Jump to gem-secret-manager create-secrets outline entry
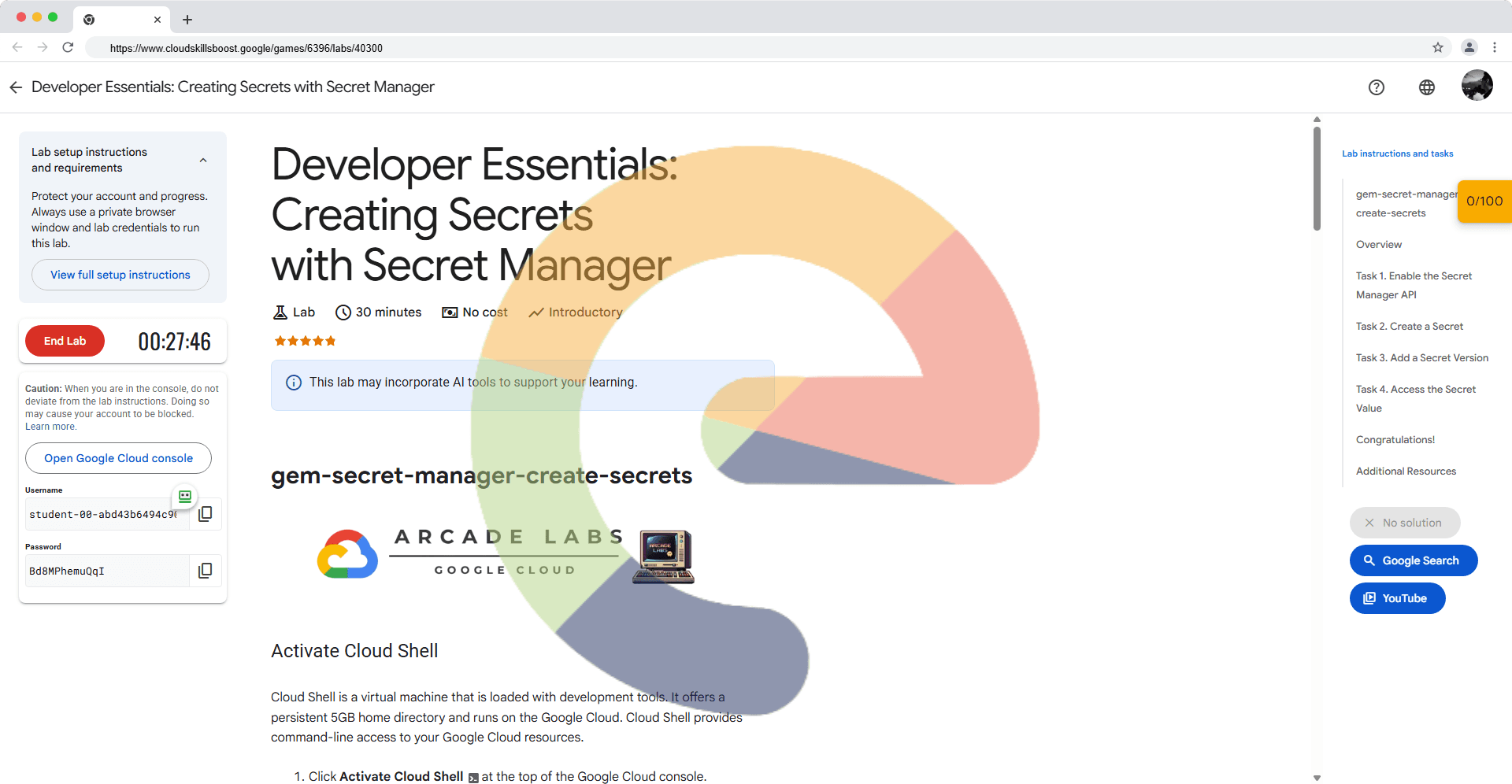This screenshot has width=1512, height=784. coord(1406,204)
